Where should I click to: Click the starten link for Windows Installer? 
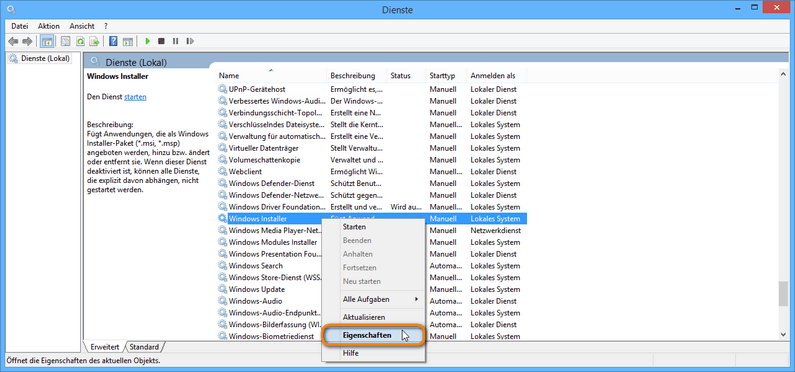click(135, 97)
